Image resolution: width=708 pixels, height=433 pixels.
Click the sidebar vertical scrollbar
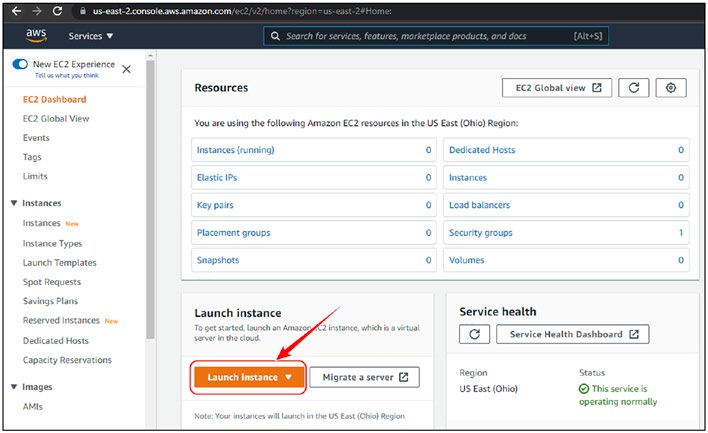tap(150, 199)
